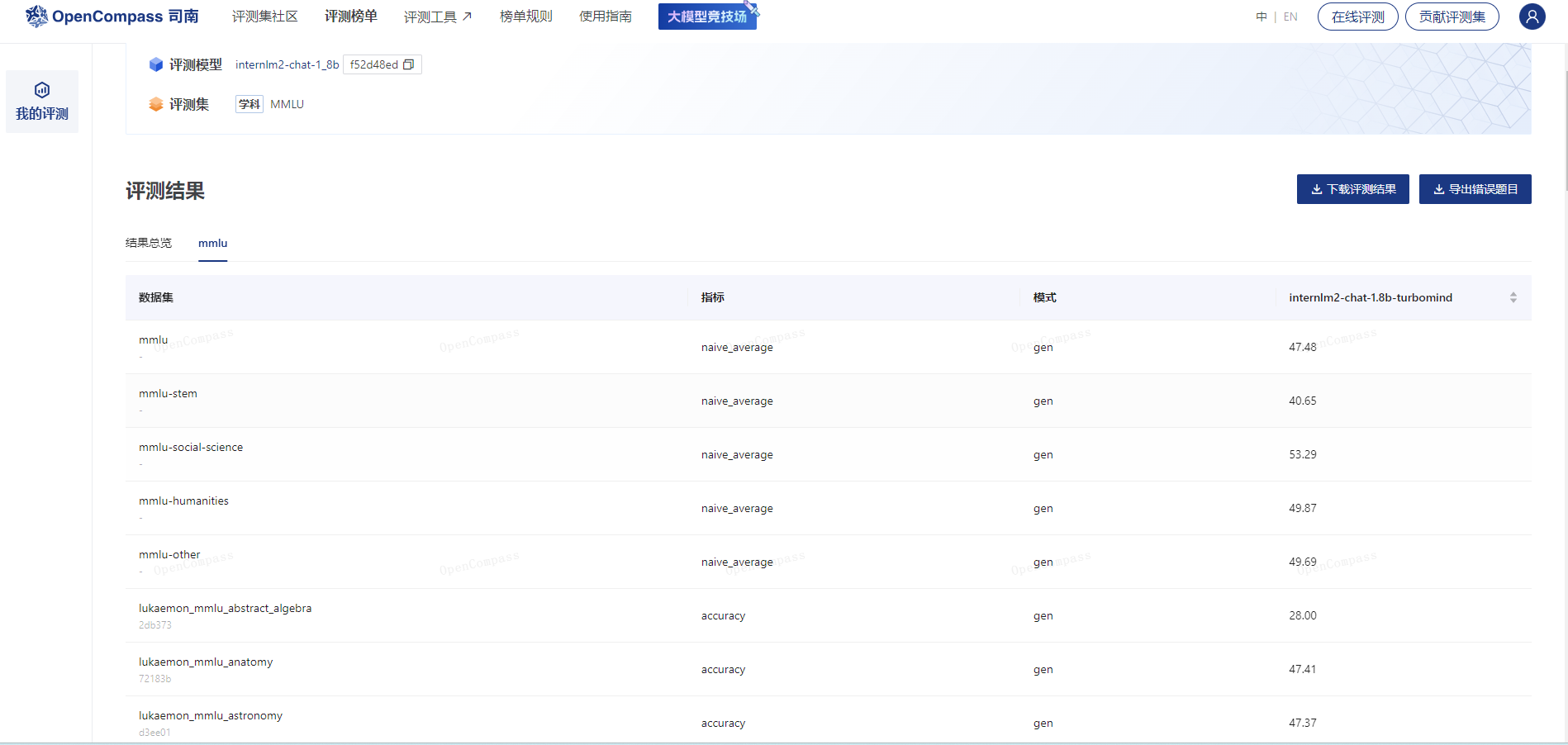Select the mmlu-other row name
Viewport: 1568px width, 745px height.
tap(169, 554)
